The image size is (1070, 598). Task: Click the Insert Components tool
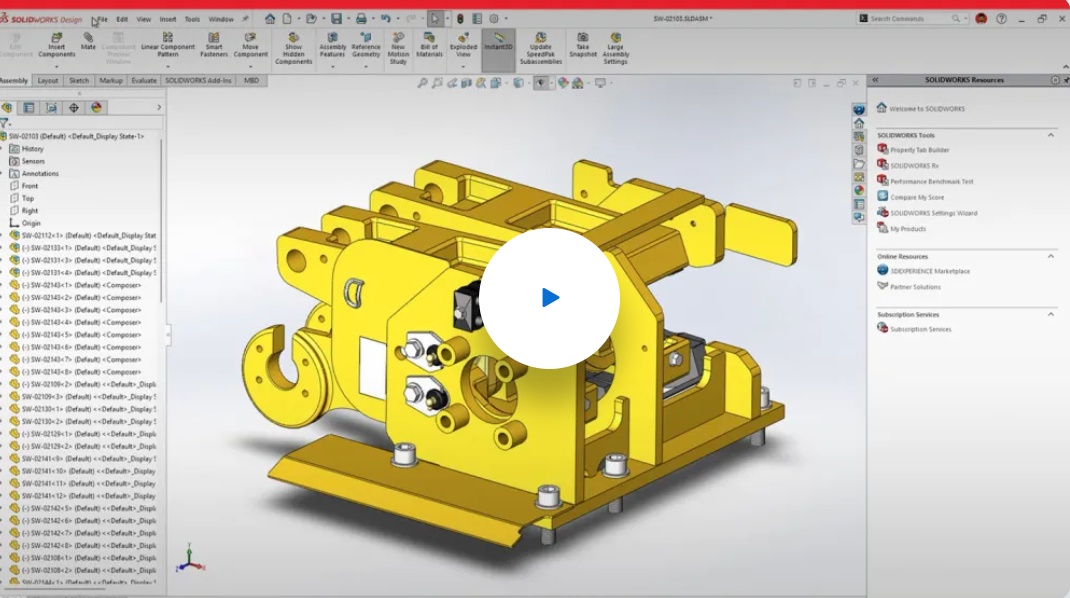point(57,46)
